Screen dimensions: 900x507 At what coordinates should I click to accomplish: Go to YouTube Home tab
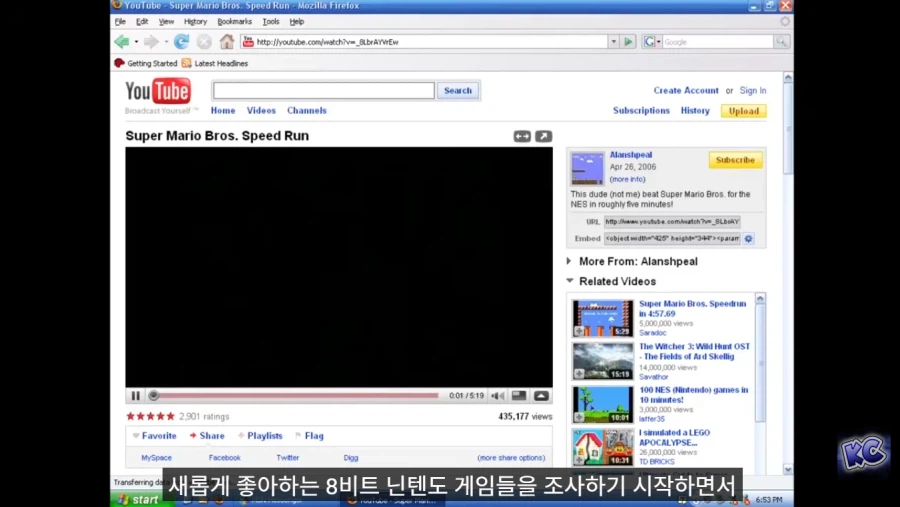pos(223,111)
